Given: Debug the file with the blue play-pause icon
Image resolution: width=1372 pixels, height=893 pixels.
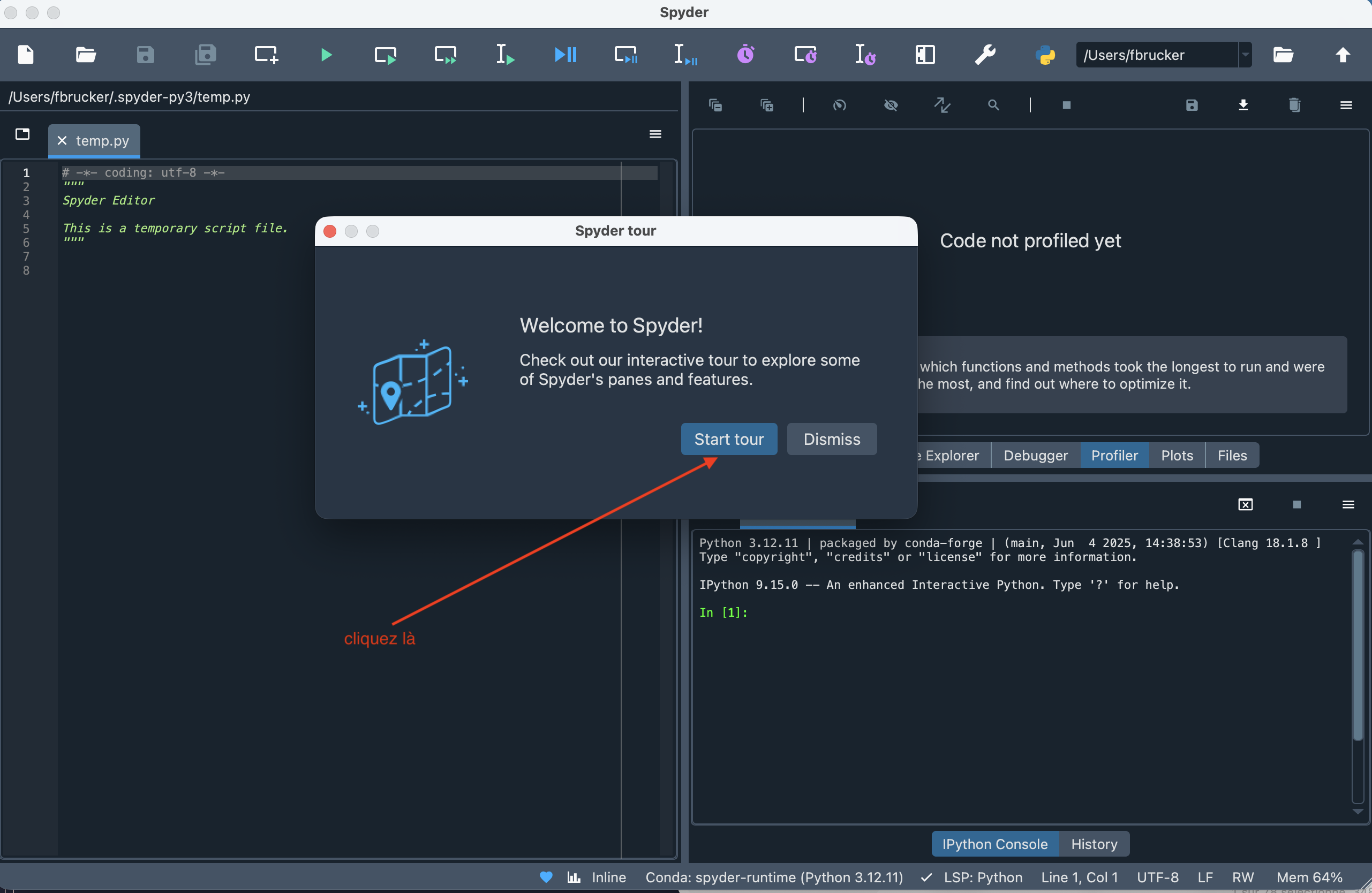Looking at the screenshot, I should [x=566, y=55].
